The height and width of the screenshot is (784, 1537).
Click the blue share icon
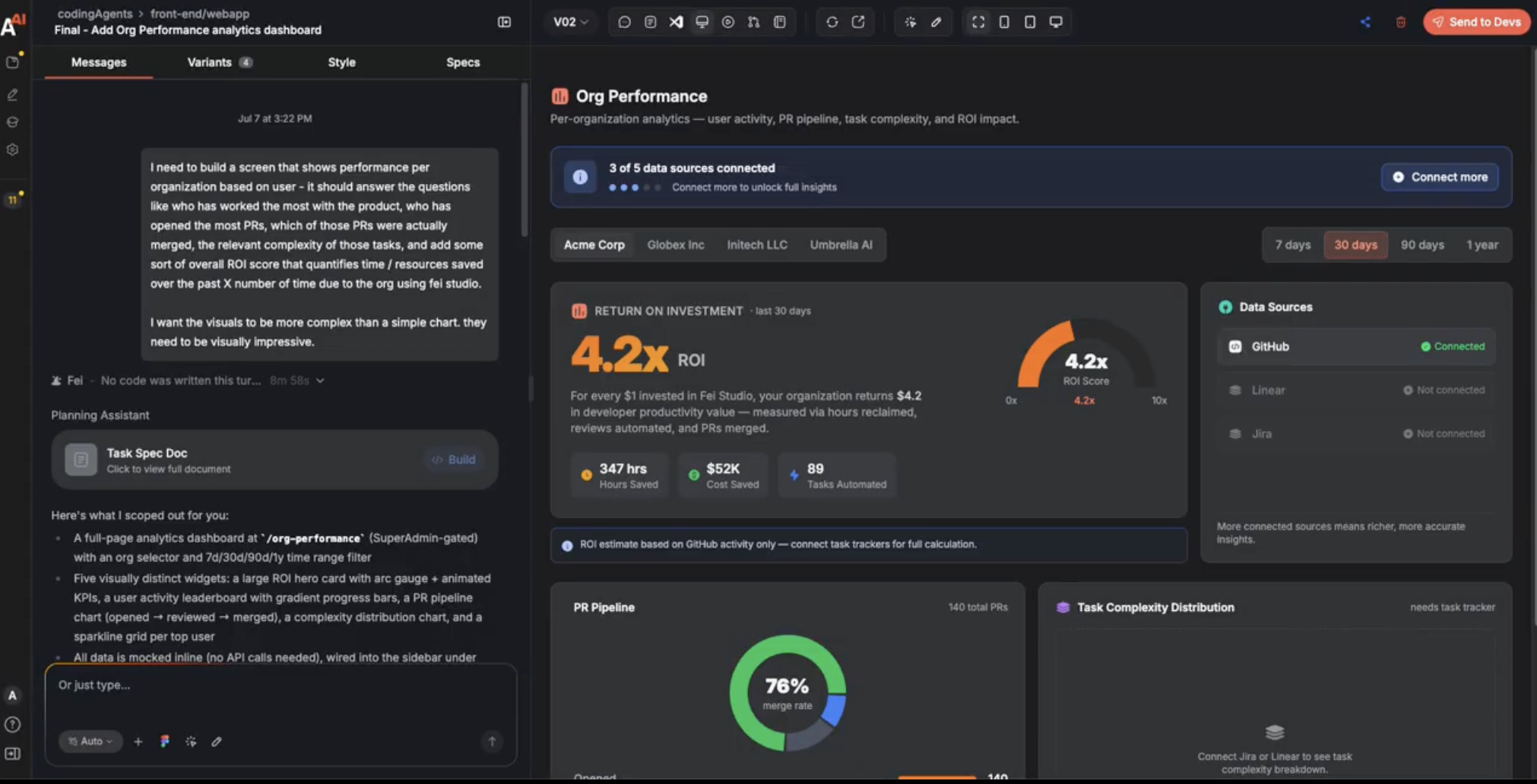1365,22
